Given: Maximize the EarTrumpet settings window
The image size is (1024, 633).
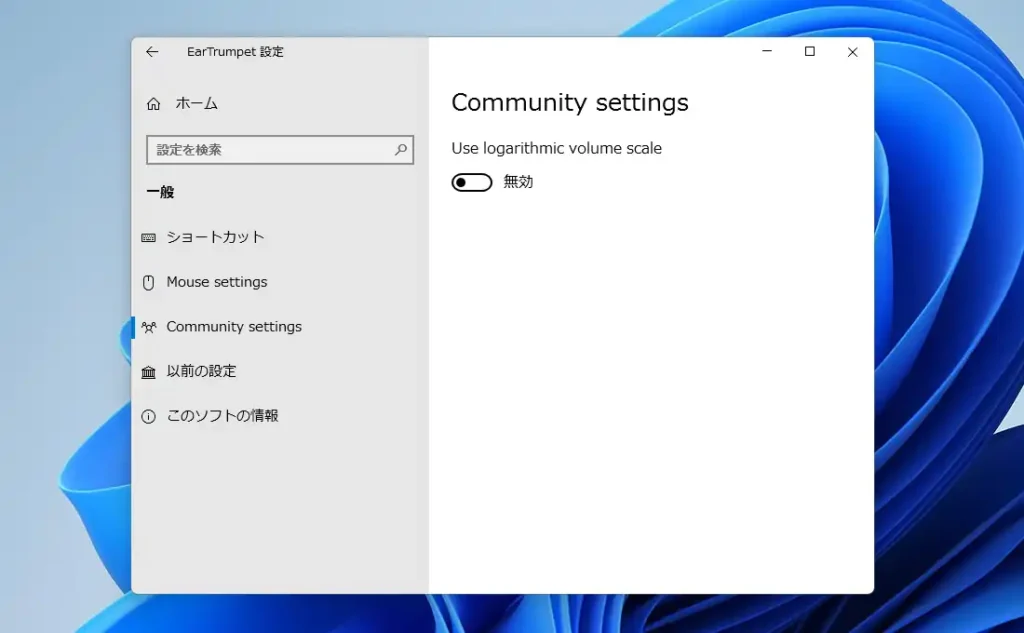Looking at the screenshot, I should click(x=809, y=51).
